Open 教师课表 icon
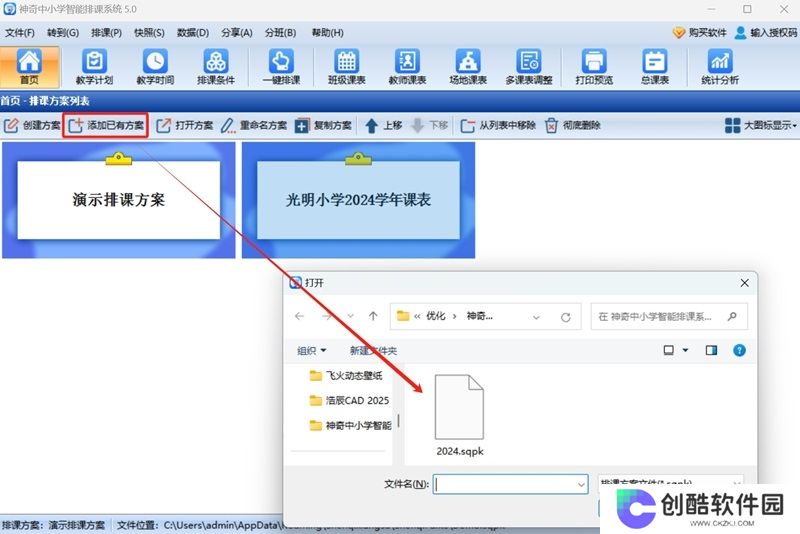This screenshot has width=800, height=534. coord(407,66)
